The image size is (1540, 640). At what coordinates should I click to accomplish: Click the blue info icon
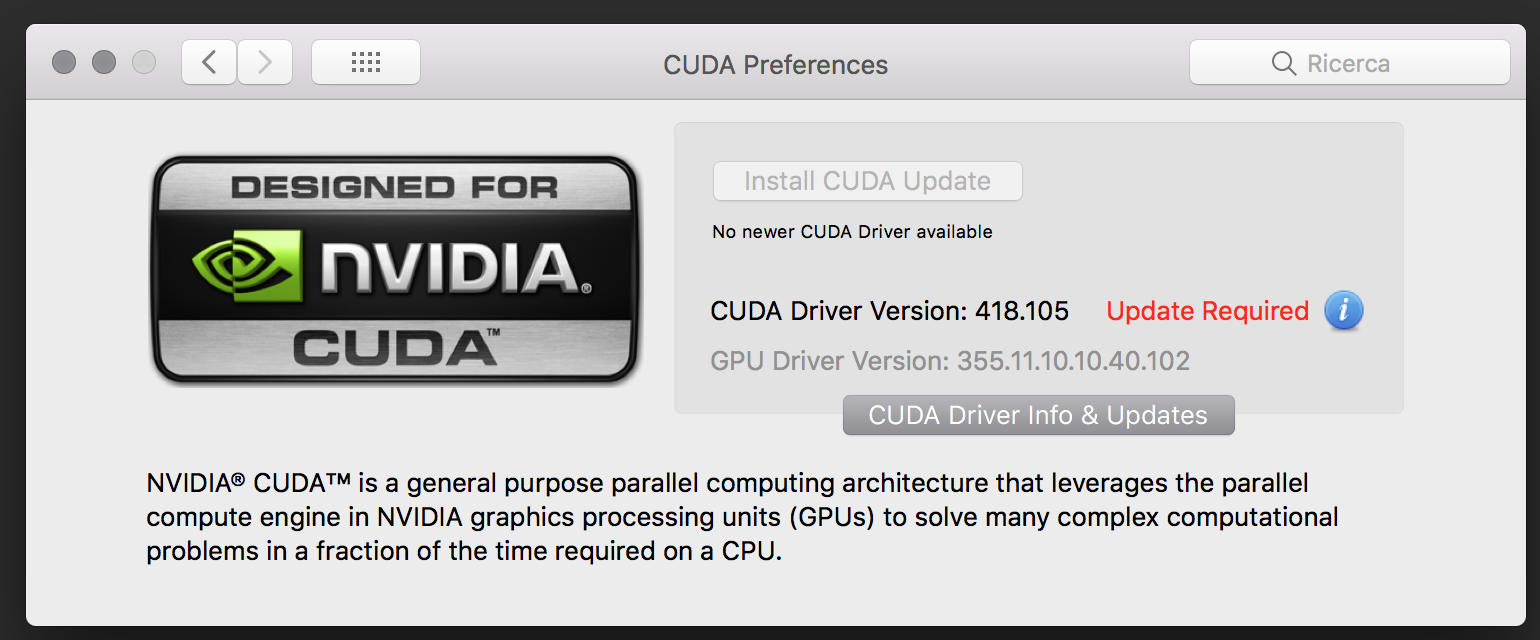[1343, 311]
